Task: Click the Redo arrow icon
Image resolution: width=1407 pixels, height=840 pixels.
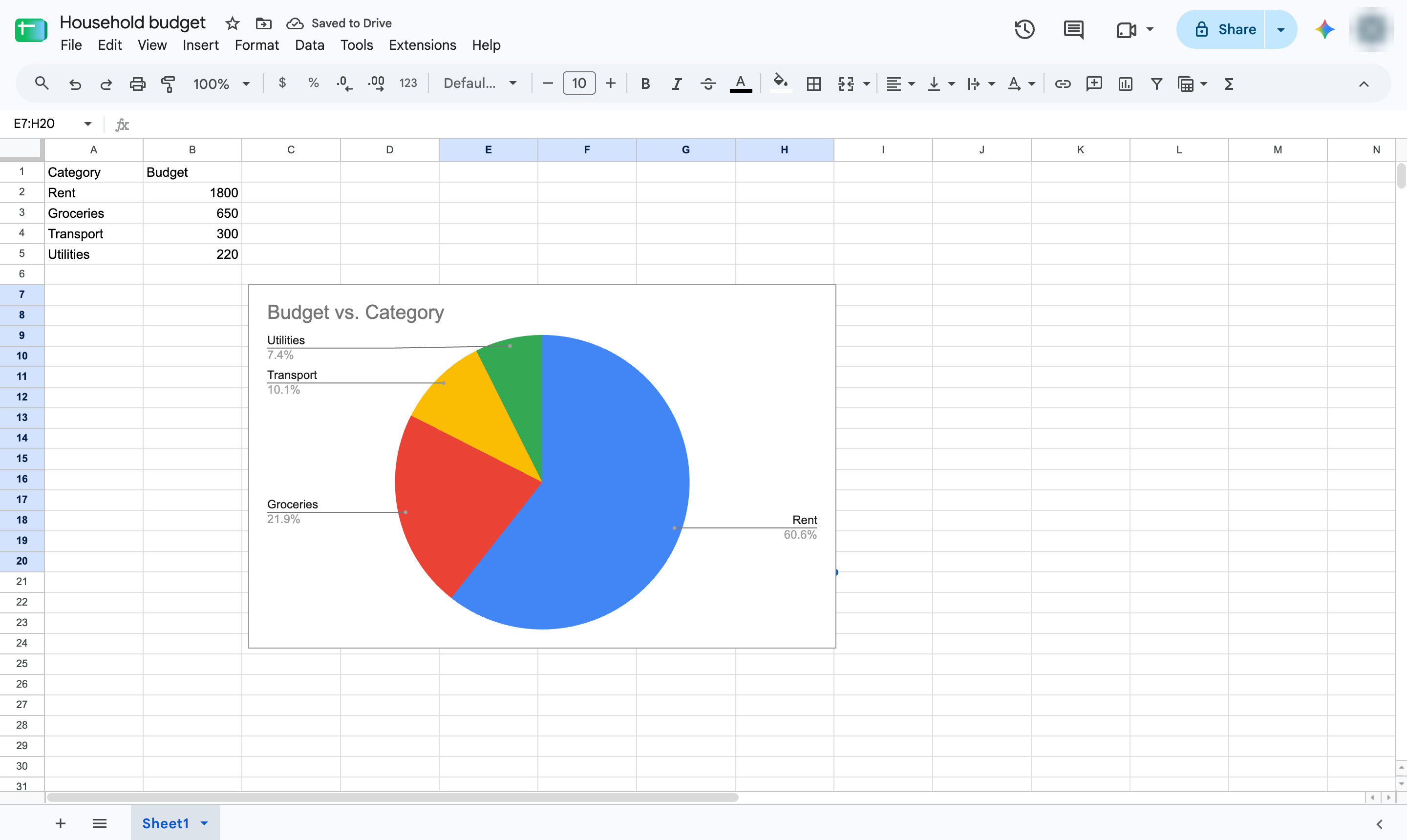Action: 106,84
